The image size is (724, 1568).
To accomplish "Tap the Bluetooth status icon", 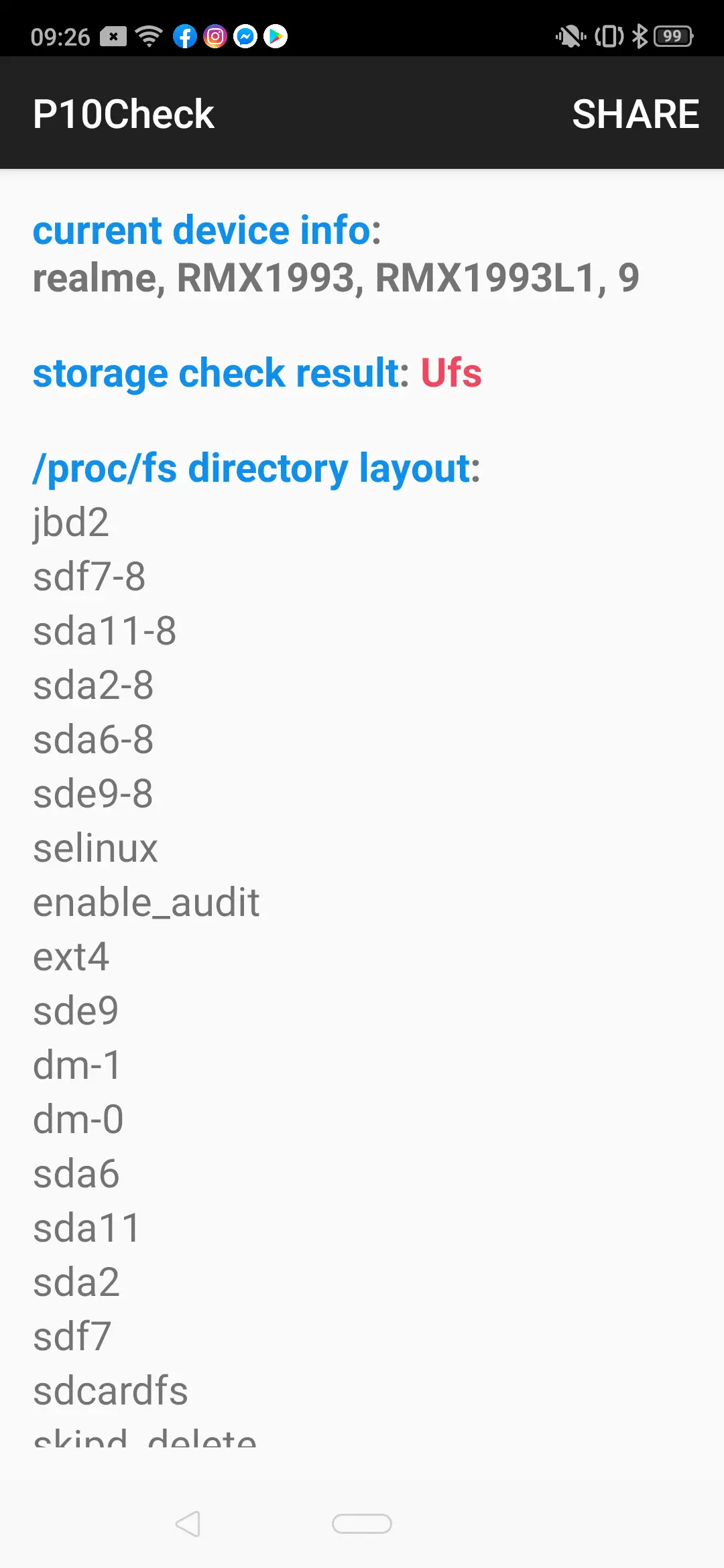I will 640,36.
